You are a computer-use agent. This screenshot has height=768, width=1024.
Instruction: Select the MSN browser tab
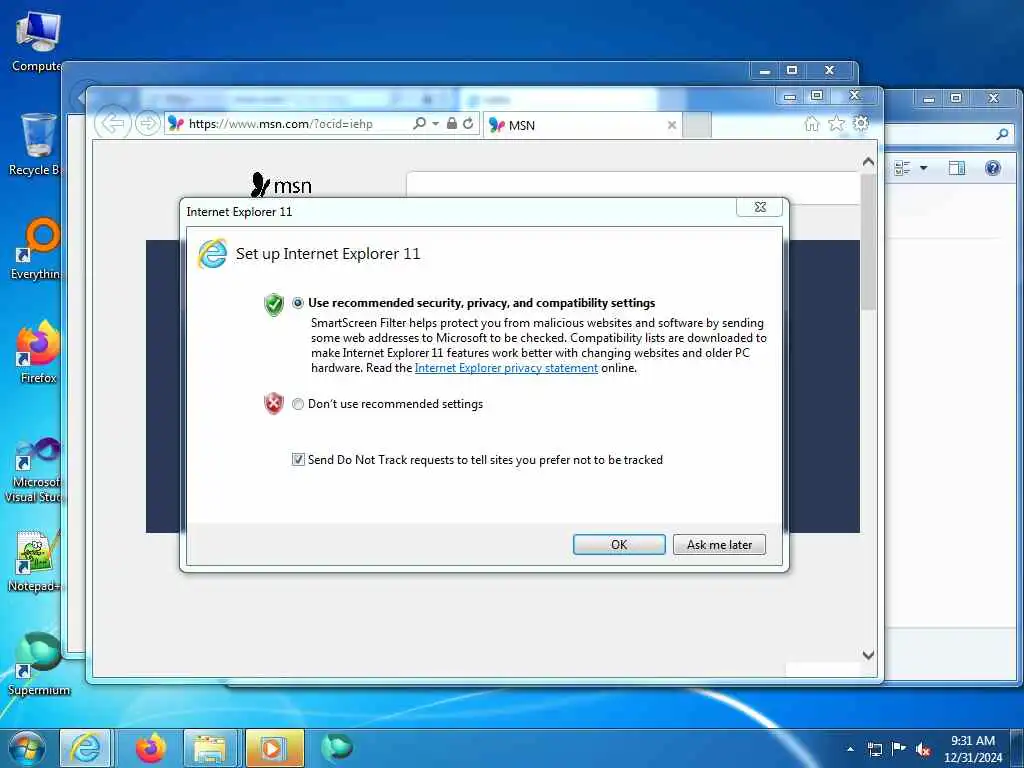coord(583,125)
